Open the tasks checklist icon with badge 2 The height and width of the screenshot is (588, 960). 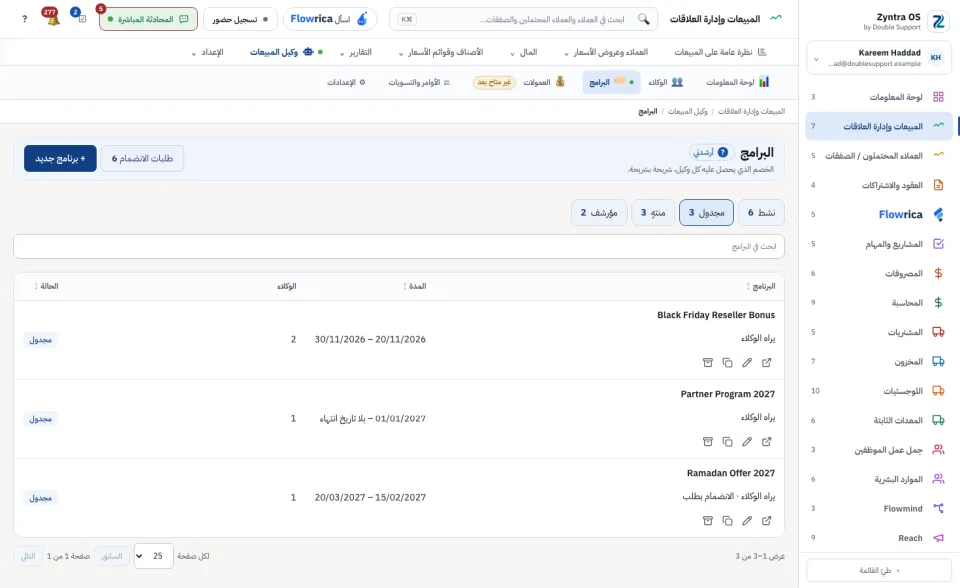tap(81, 18)
